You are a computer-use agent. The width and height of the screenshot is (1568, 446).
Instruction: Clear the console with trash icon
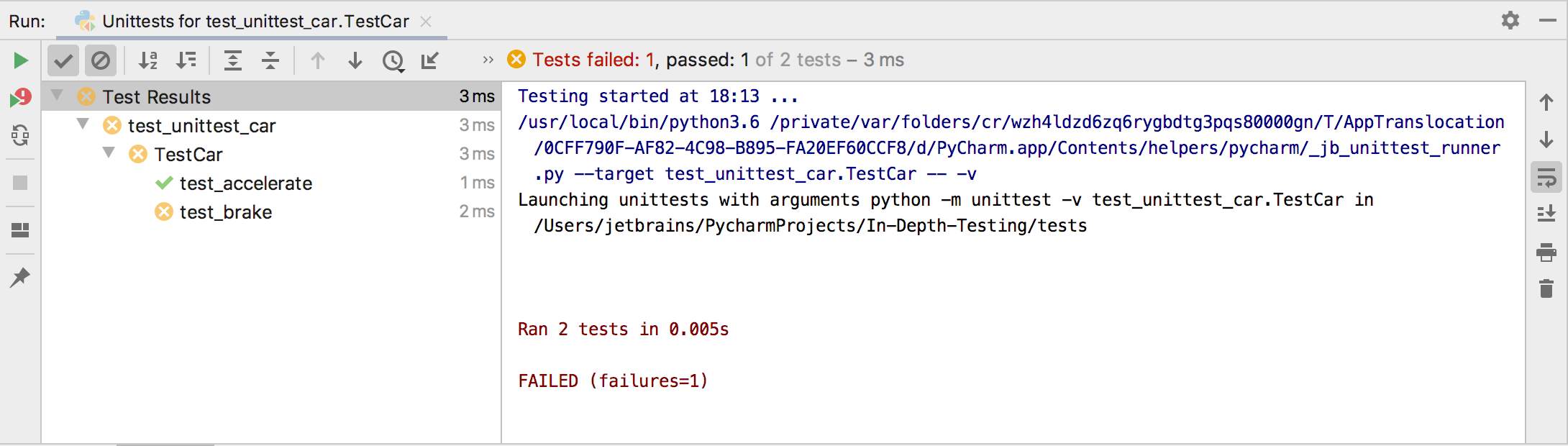(1546, 290)
